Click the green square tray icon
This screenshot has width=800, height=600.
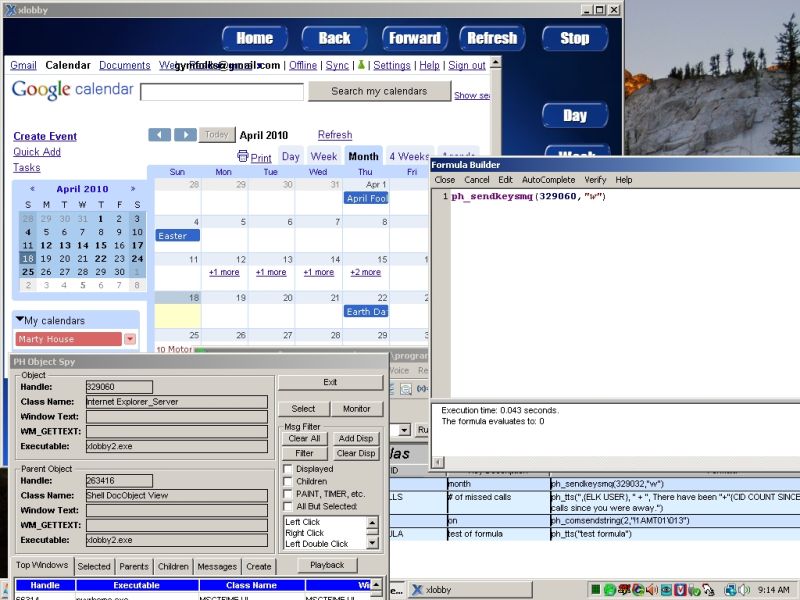[x=595, y=590]
